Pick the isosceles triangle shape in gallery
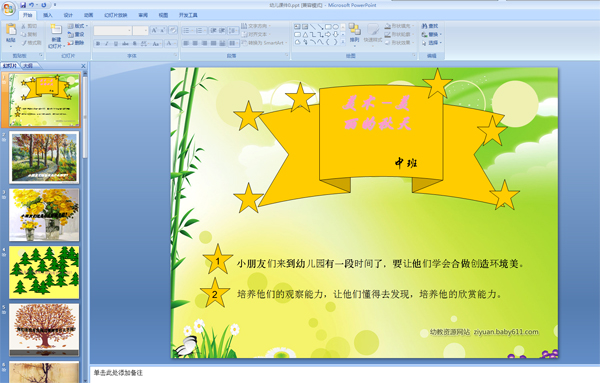Image resolution: width=600 pixels, height=383 pixels. point(305,34)
